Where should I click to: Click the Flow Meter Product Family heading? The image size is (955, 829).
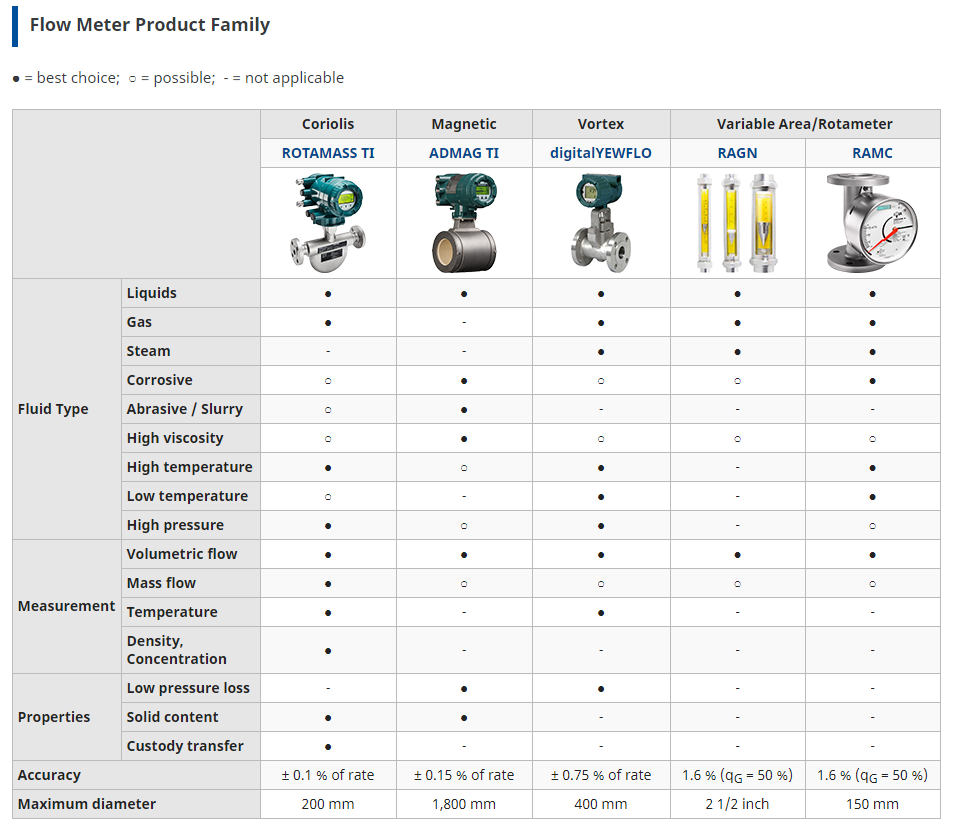click(150, 25)
